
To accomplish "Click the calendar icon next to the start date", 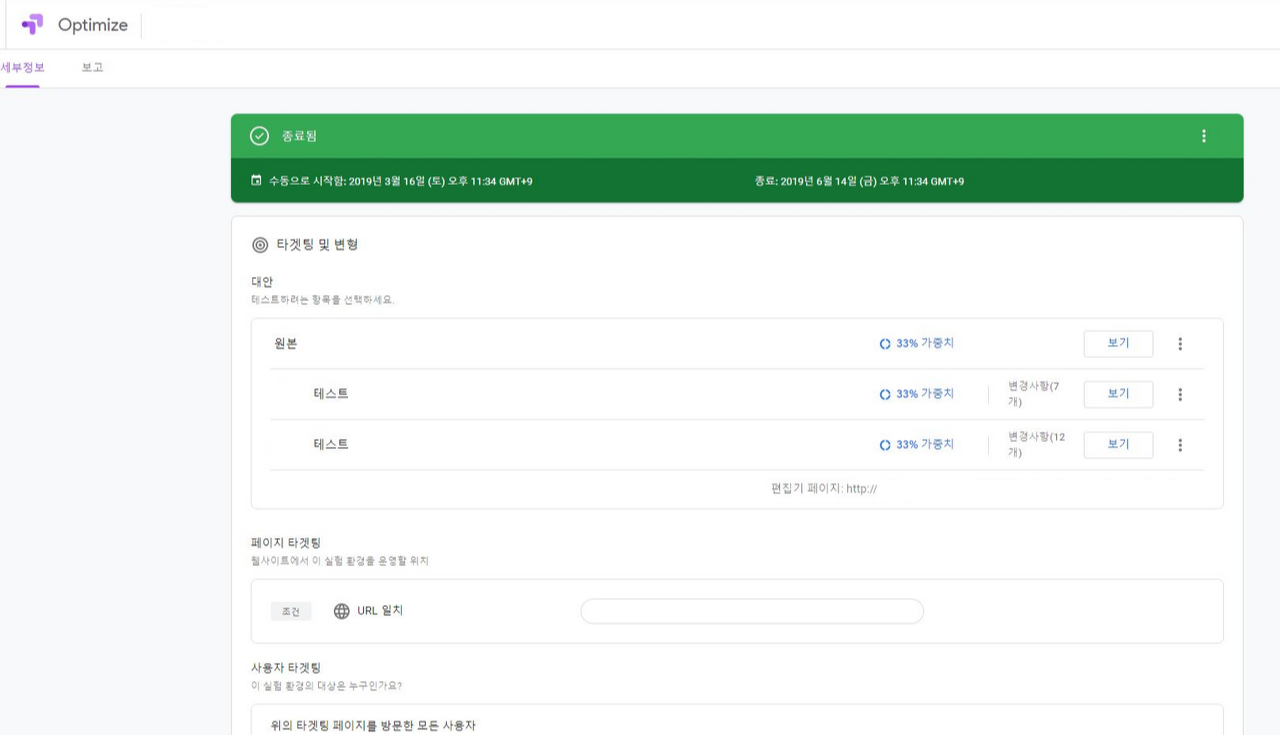I will click(258, 181).
